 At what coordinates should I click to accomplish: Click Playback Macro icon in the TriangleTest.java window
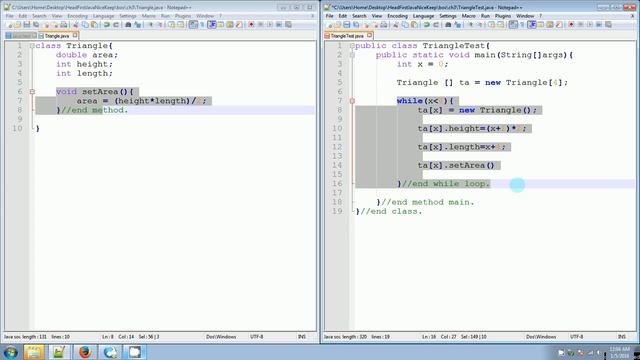click(x=590, y=25)
